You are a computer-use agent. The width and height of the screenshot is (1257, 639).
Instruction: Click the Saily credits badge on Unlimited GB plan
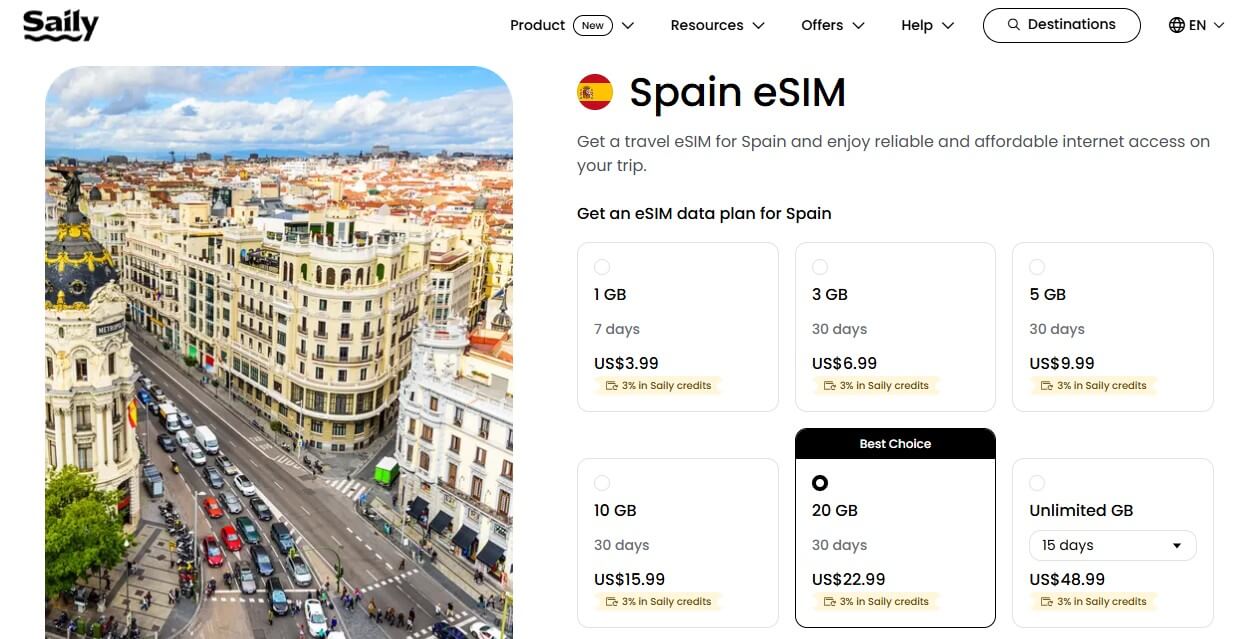point(1094,601)
